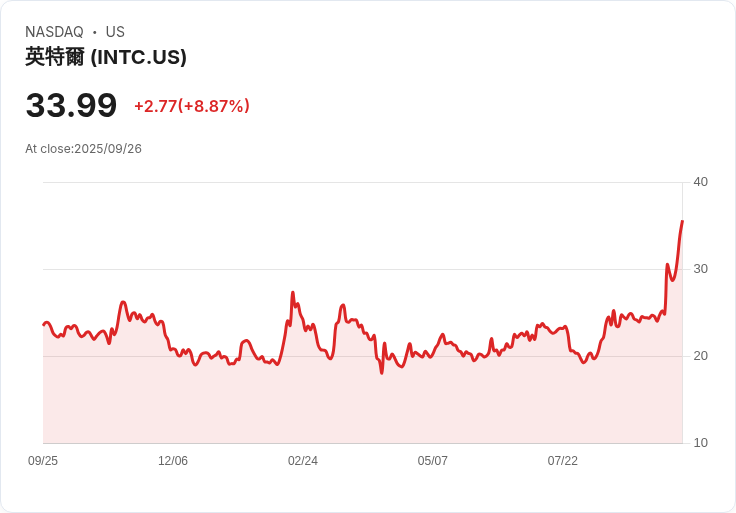736x513 pixels.
Task: Click the starting point of the price line
Action: point(44,324)
